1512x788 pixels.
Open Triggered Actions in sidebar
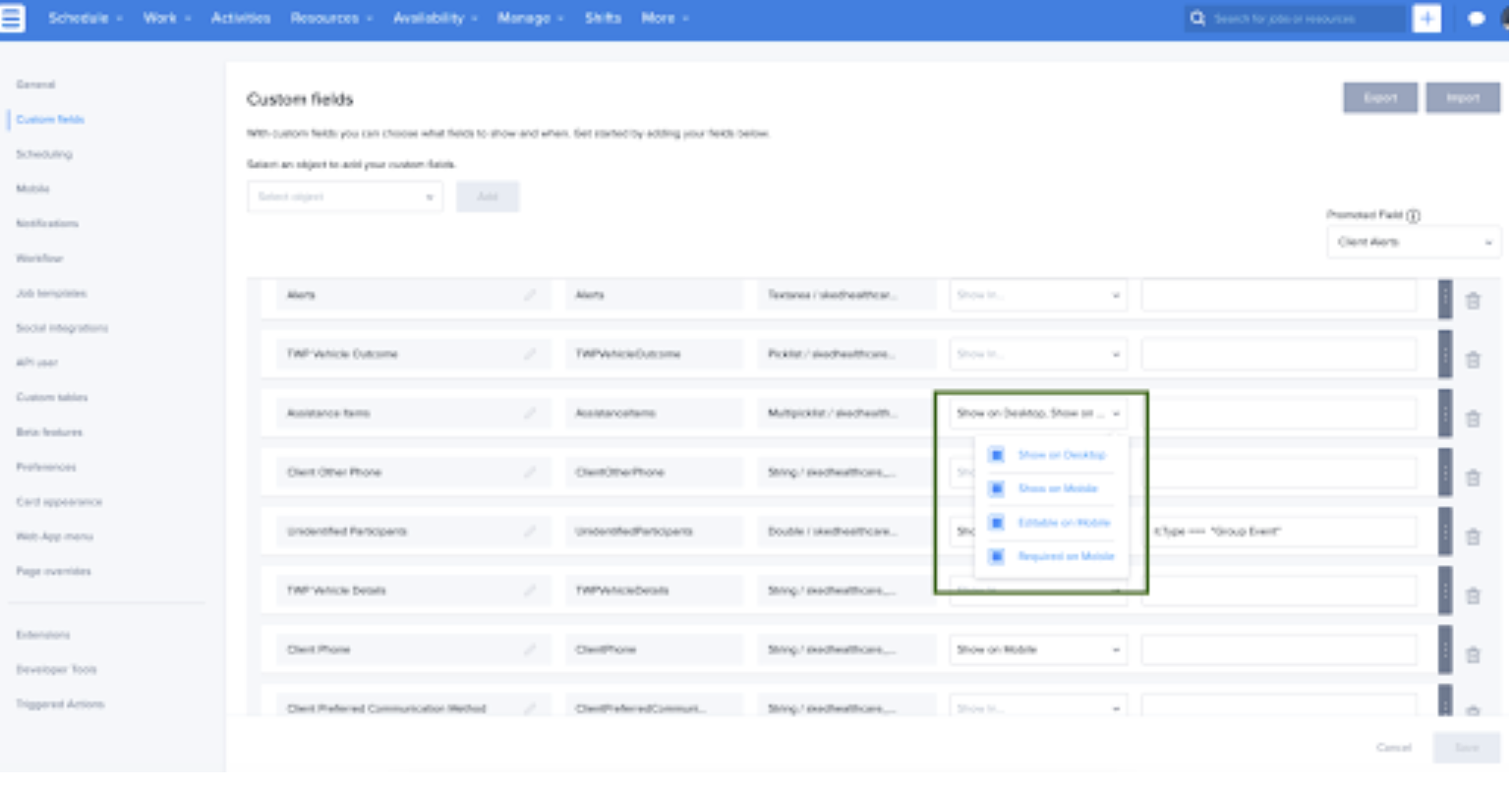coord(60,704)
